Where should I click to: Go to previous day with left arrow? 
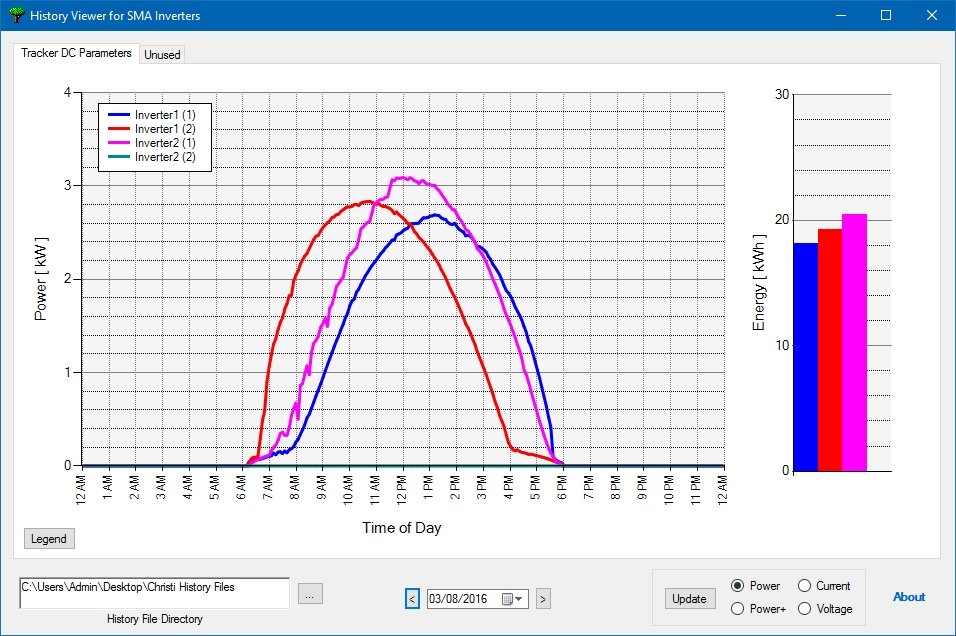[412, 599]
